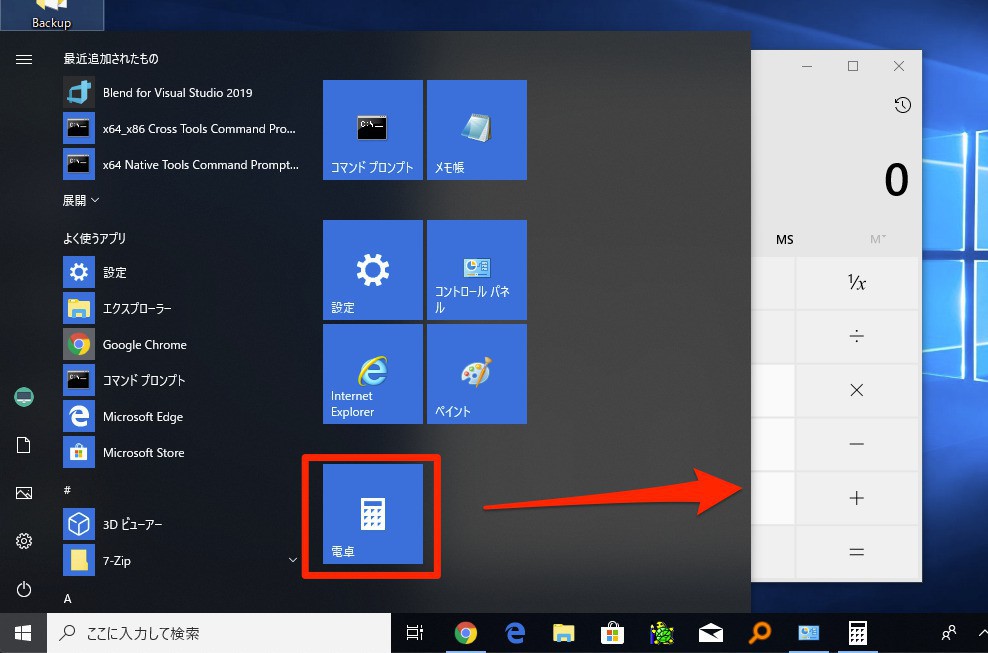Image resolution: width=988 pixels, height=653 pixels.
Task: Open the Command Prompt (コマンド プロンプト) tile
Action: click(x=372, y=130)
